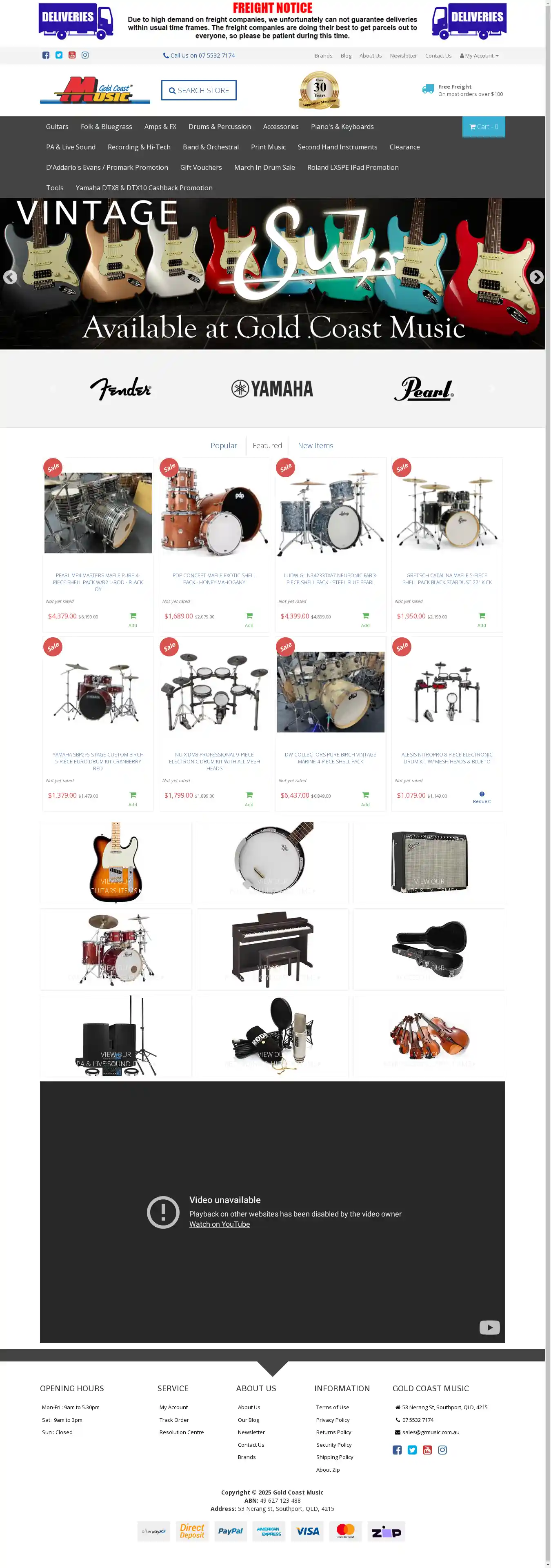
Task: Open the Cart dropdown button
Action: coord(483,127)
